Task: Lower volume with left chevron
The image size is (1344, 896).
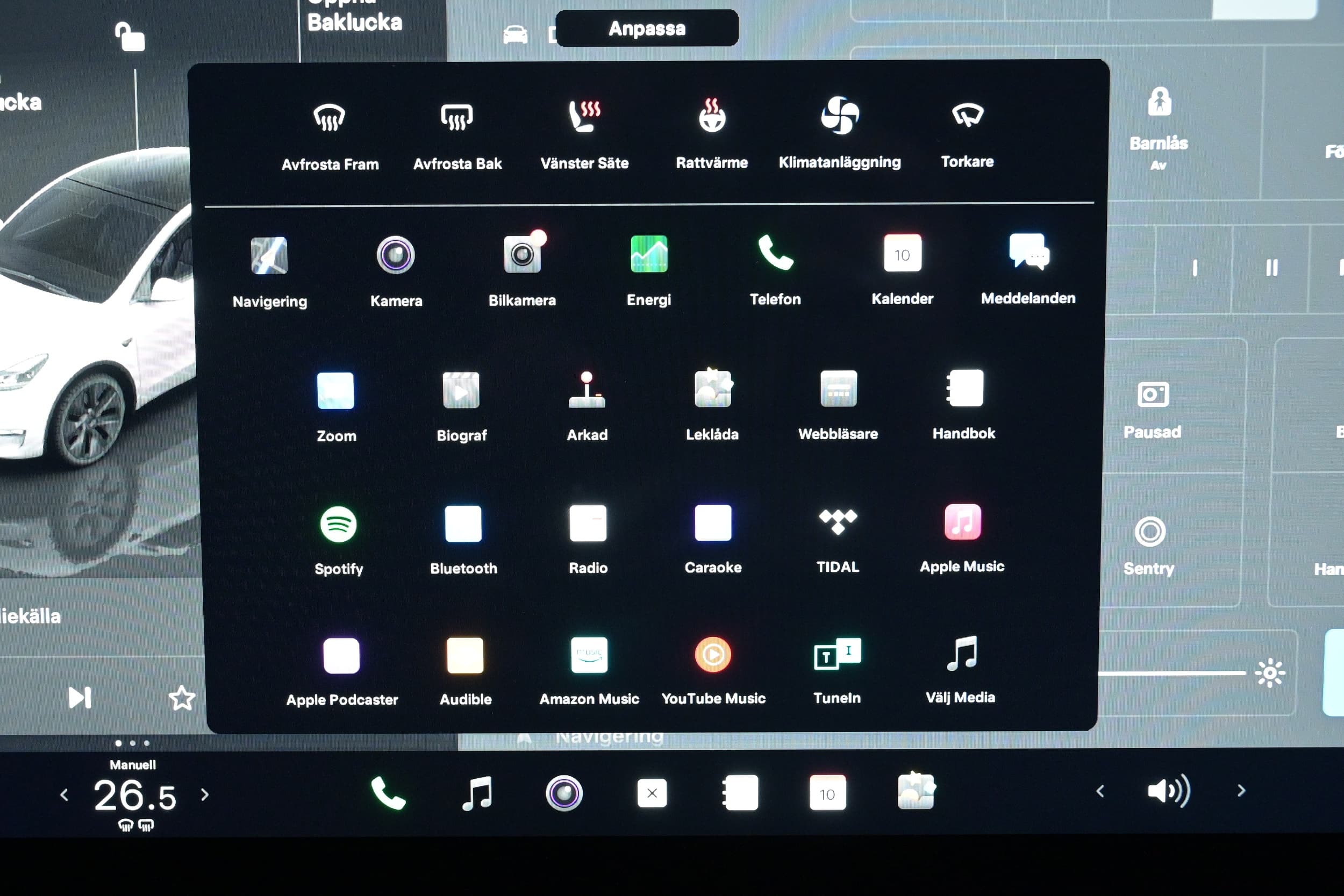Action: click(1100, 791)
